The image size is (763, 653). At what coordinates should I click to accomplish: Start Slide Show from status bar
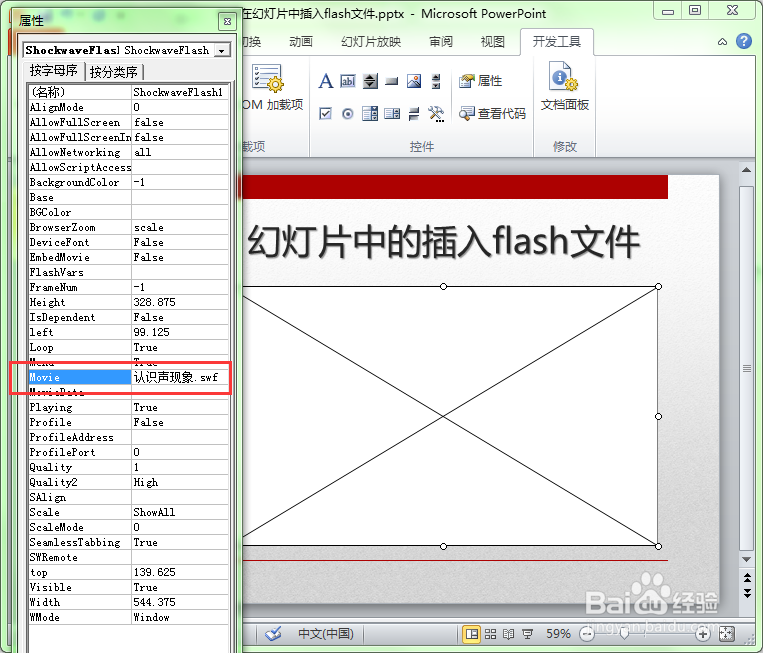(x=527, y=634)
